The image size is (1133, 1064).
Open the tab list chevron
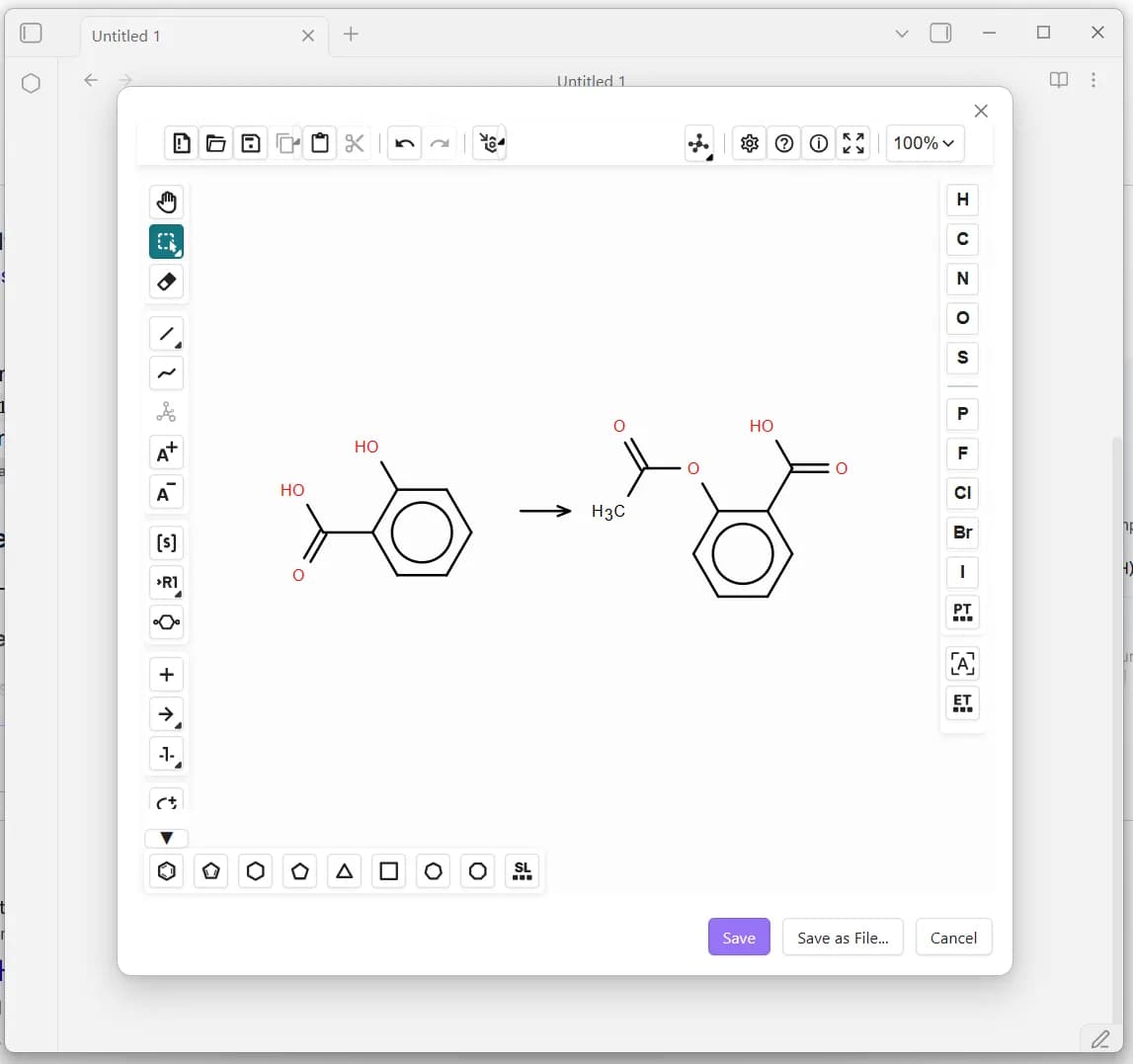click(902, 34)
